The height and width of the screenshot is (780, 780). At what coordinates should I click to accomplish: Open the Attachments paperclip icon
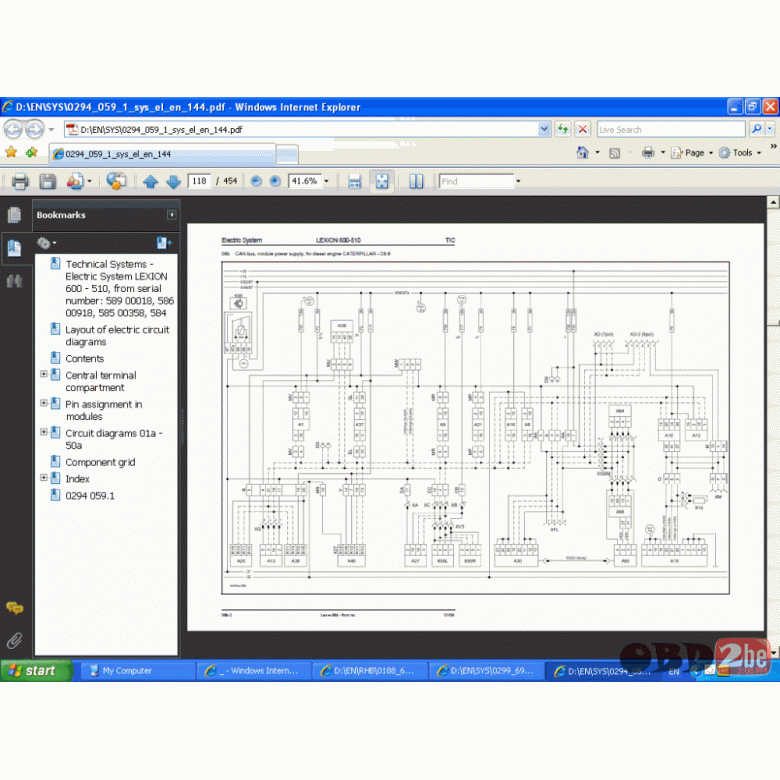click(14, 641)
